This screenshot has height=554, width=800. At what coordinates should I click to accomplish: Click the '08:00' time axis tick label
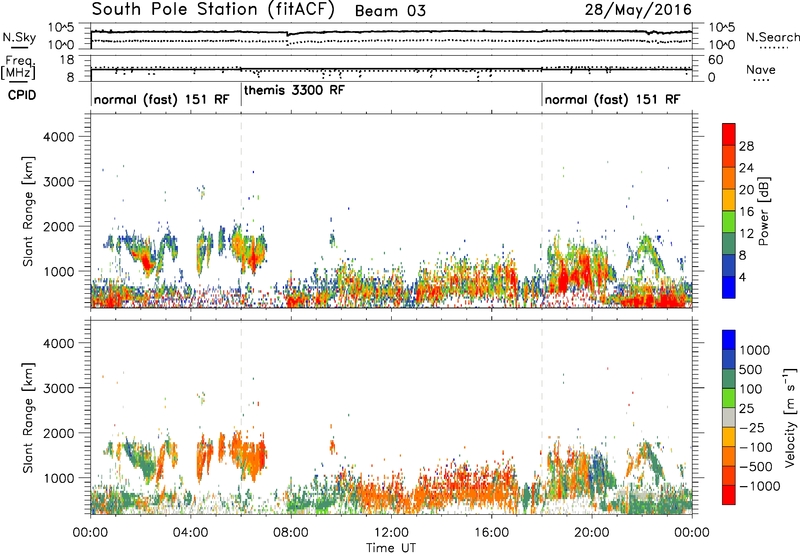click(x=291, y=533)
